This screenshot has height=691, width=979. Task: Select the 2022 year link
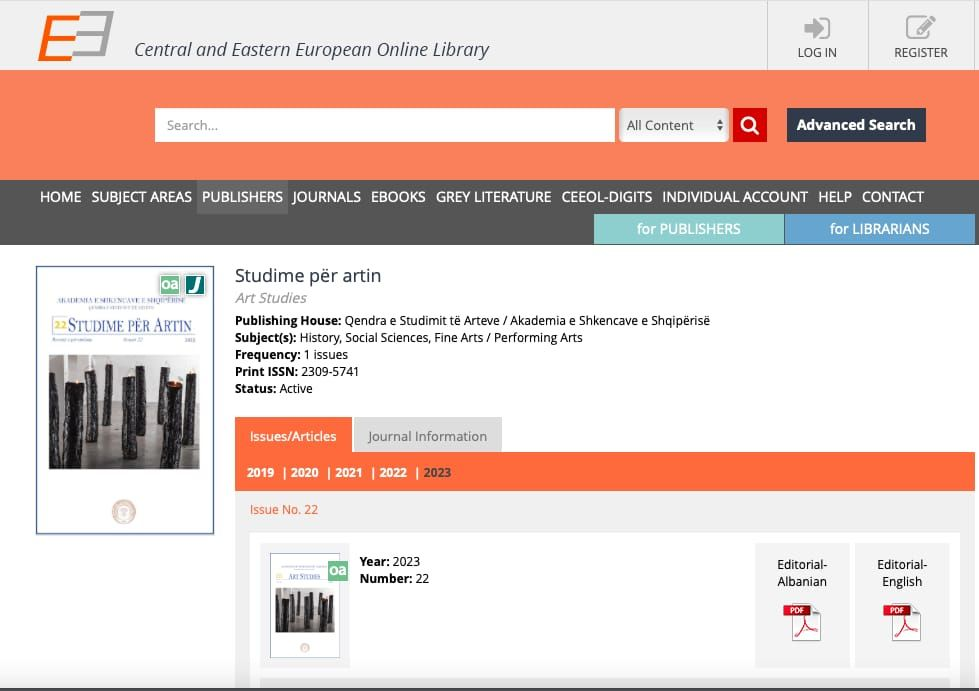(393, 473)
